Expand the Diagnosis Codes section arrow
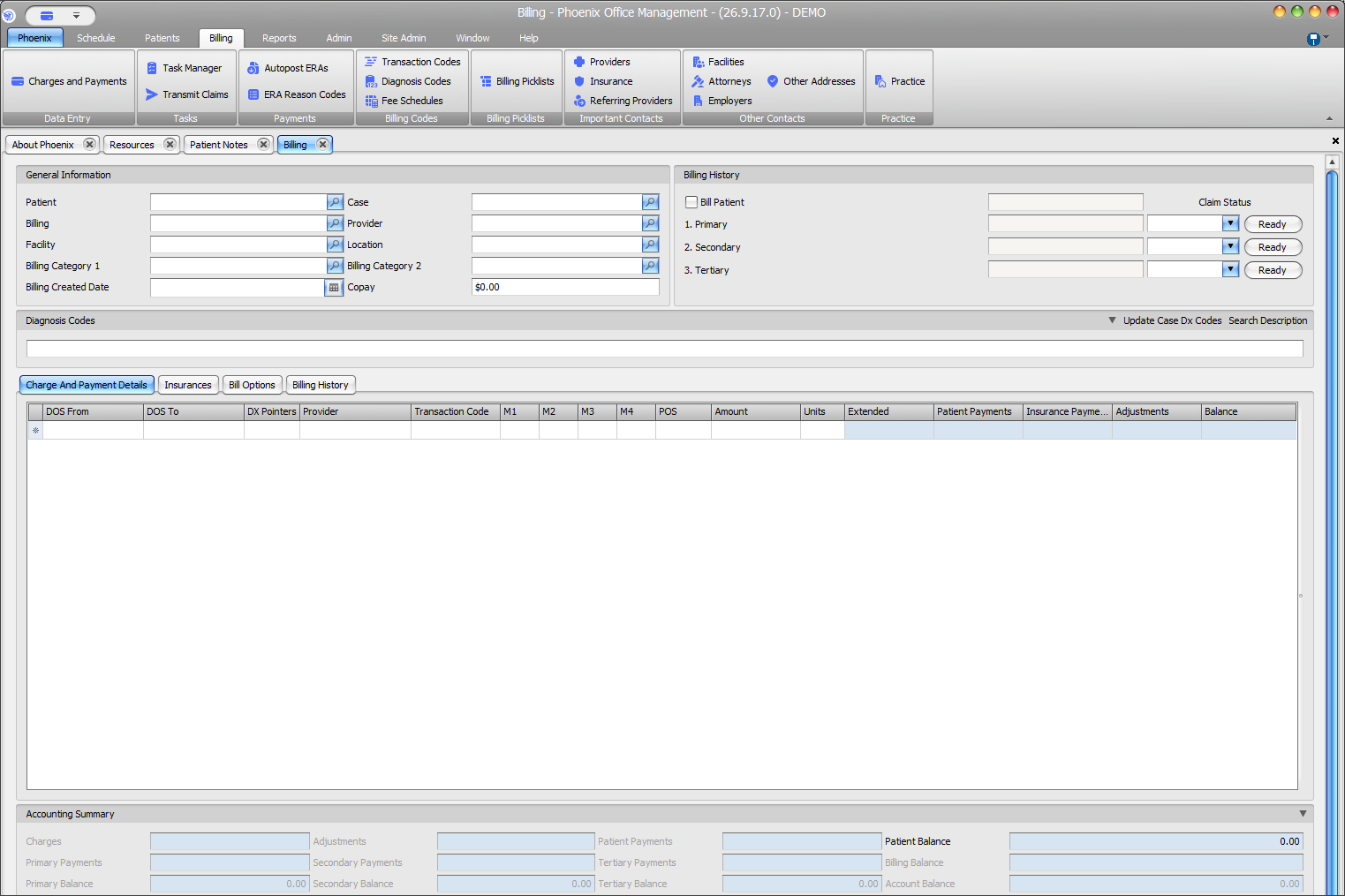 coord(1112,320)
